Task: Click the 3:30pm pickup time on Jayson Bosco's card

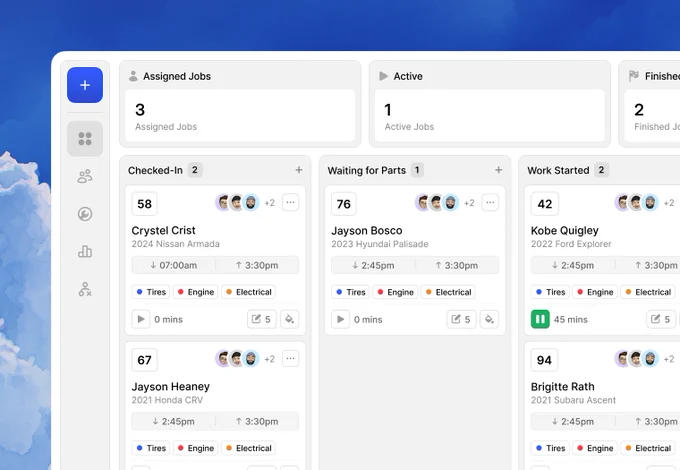Action: pos(457,265)
